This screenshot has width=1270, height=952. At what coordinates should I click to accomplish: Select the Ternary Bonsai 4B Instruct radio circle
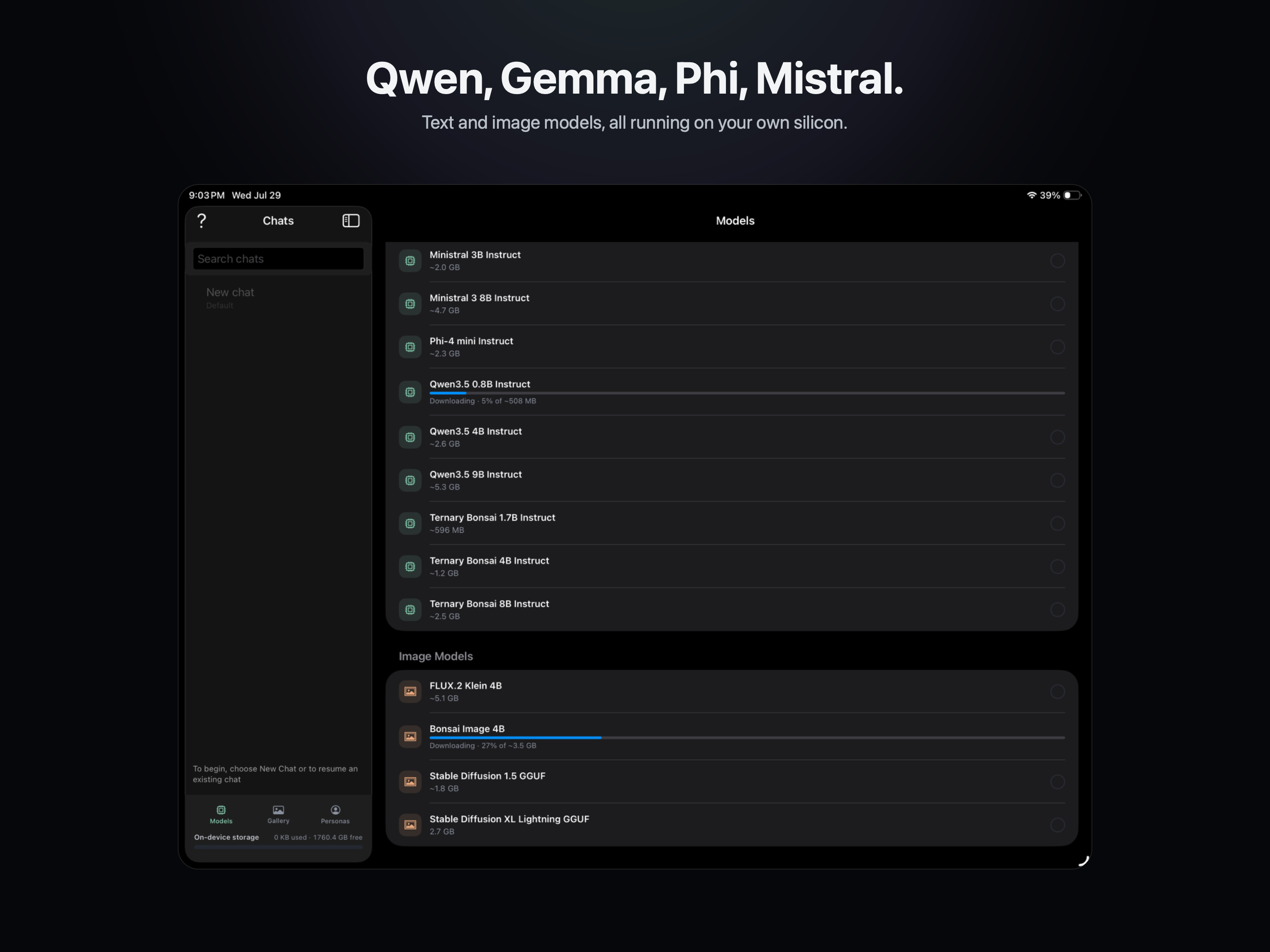1058,566
